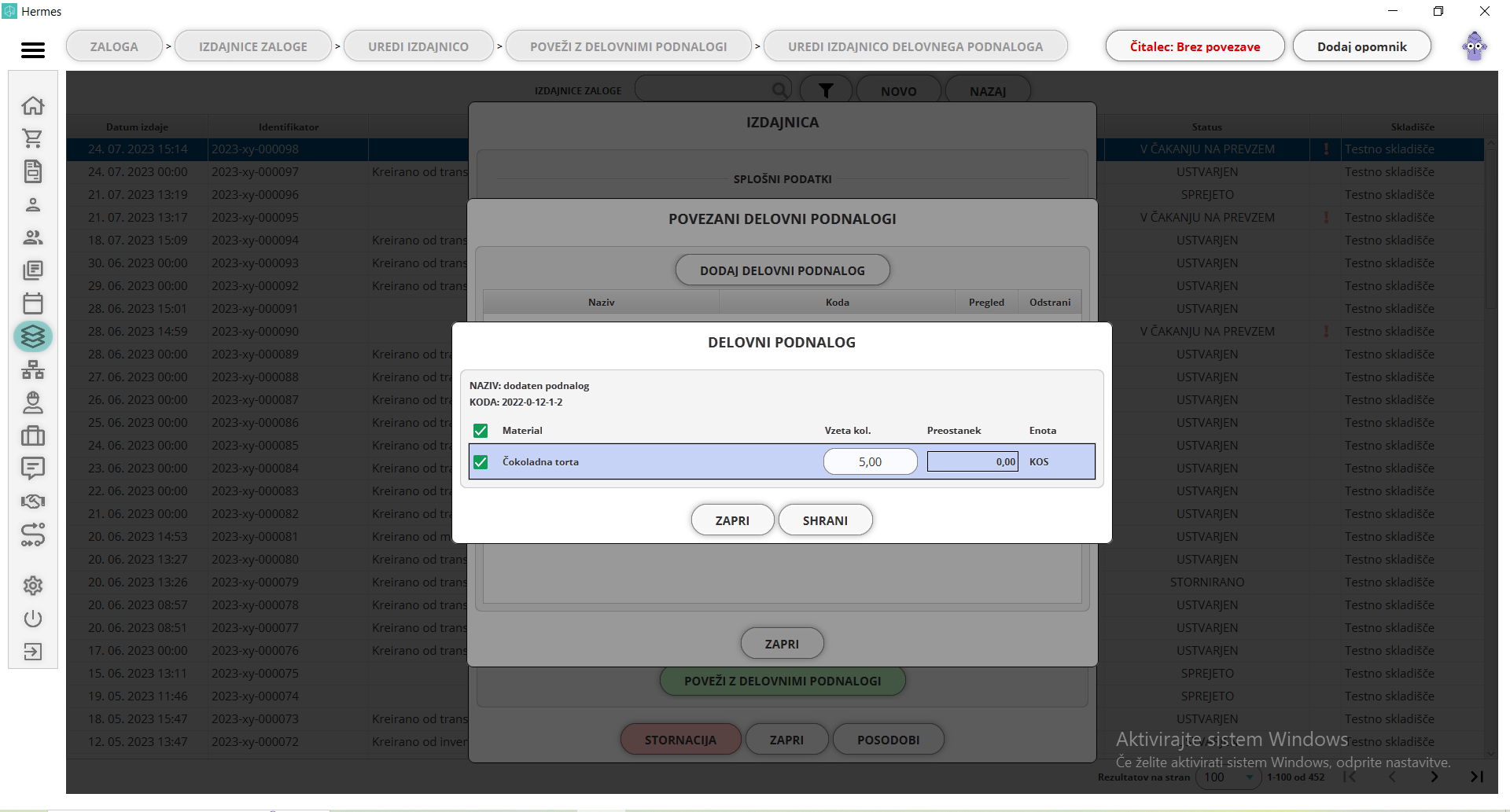Screen dimensions: 1510x812
Task: Open POVEŽI Z DELOVNIMI PODNALOGI breadcrumb
Action: pos(628,46)
